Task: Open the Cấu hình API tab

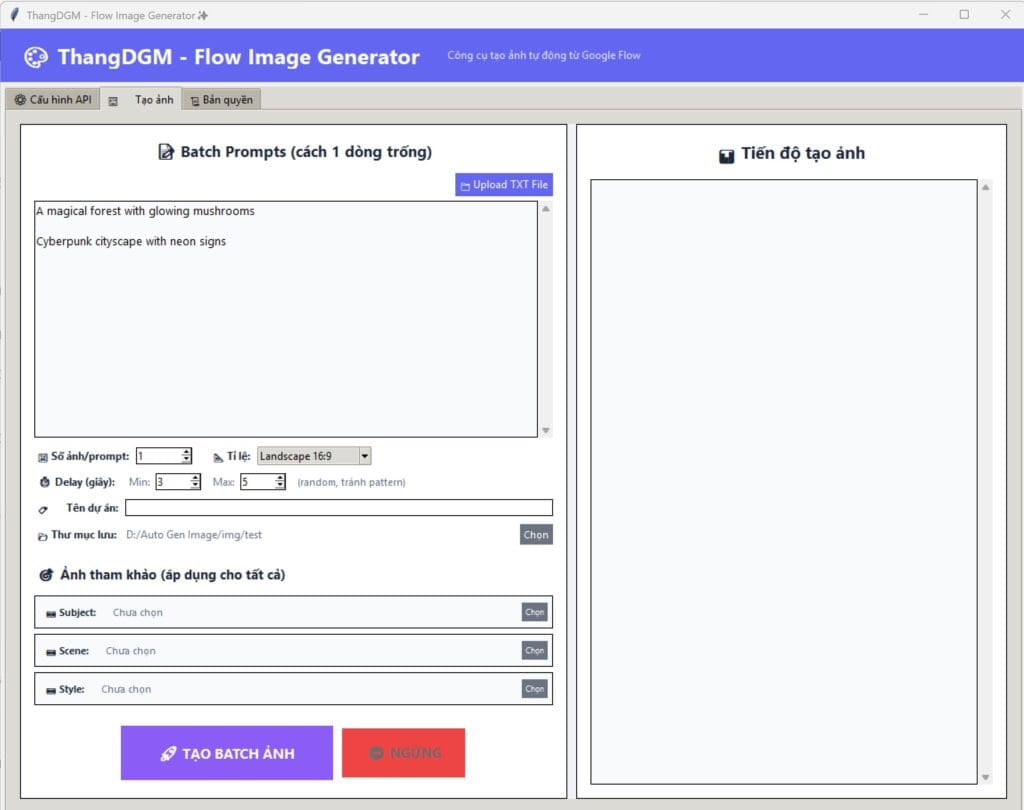Action: [53, 99]
